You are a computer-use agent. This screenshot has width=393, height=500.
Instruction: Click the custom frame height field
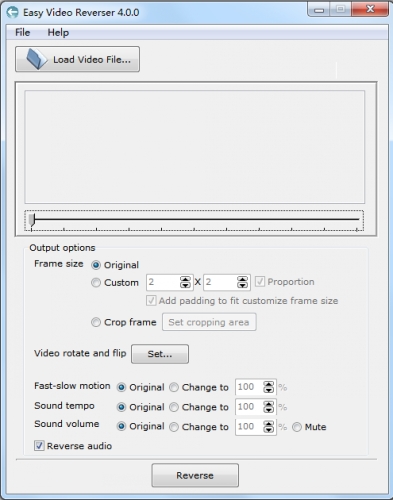pos(220,282)
